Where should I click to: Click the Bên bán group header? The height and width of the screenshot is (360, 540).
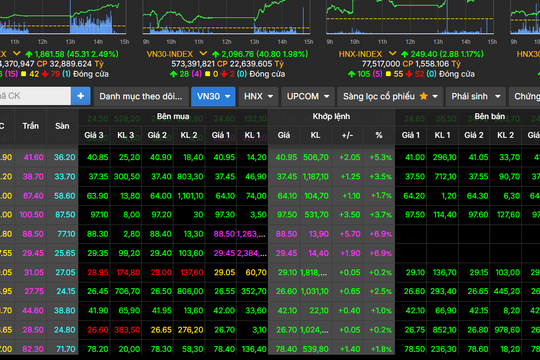coord(489,116)
